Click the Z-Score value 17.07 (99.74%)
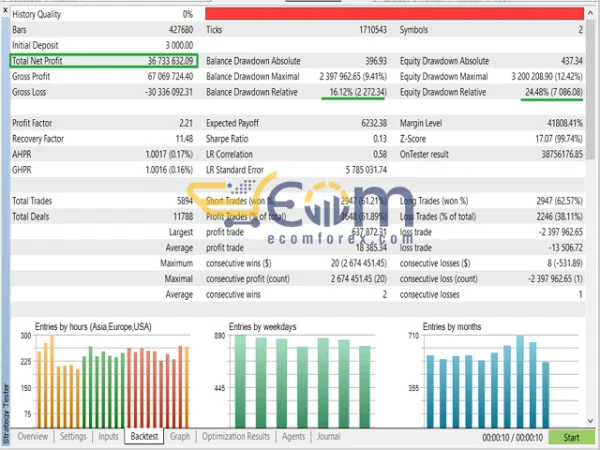Screen dimensions: 600x450 [559, 139]
